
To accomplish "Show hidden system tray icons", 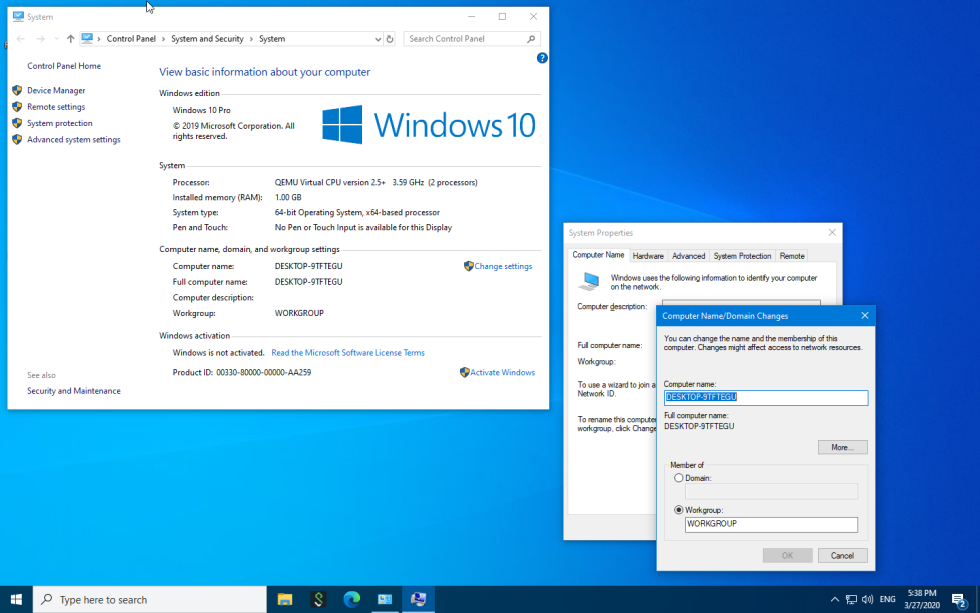I will (835, 599).
